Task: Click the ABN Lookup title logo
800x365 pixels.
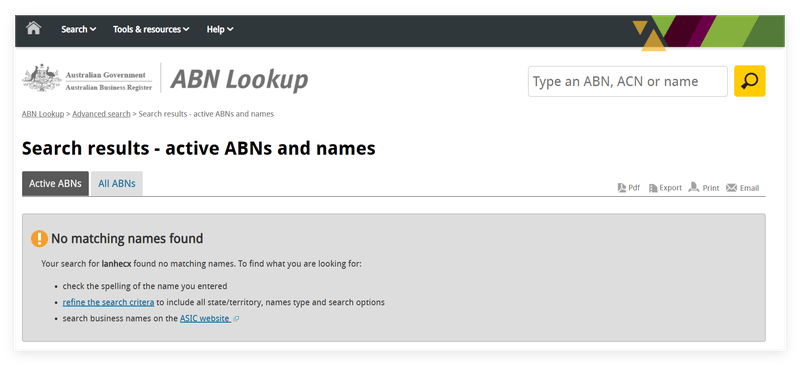Action: [239, 80]
